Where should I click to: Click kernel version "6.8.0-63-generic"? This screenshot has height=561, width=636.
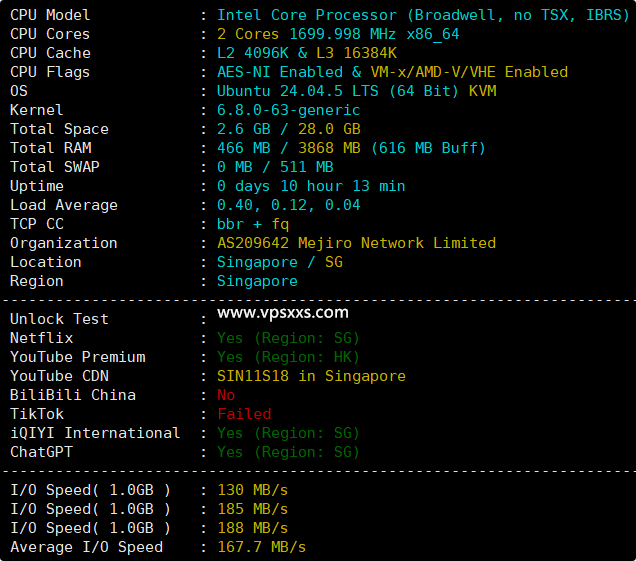click(288, 110)
